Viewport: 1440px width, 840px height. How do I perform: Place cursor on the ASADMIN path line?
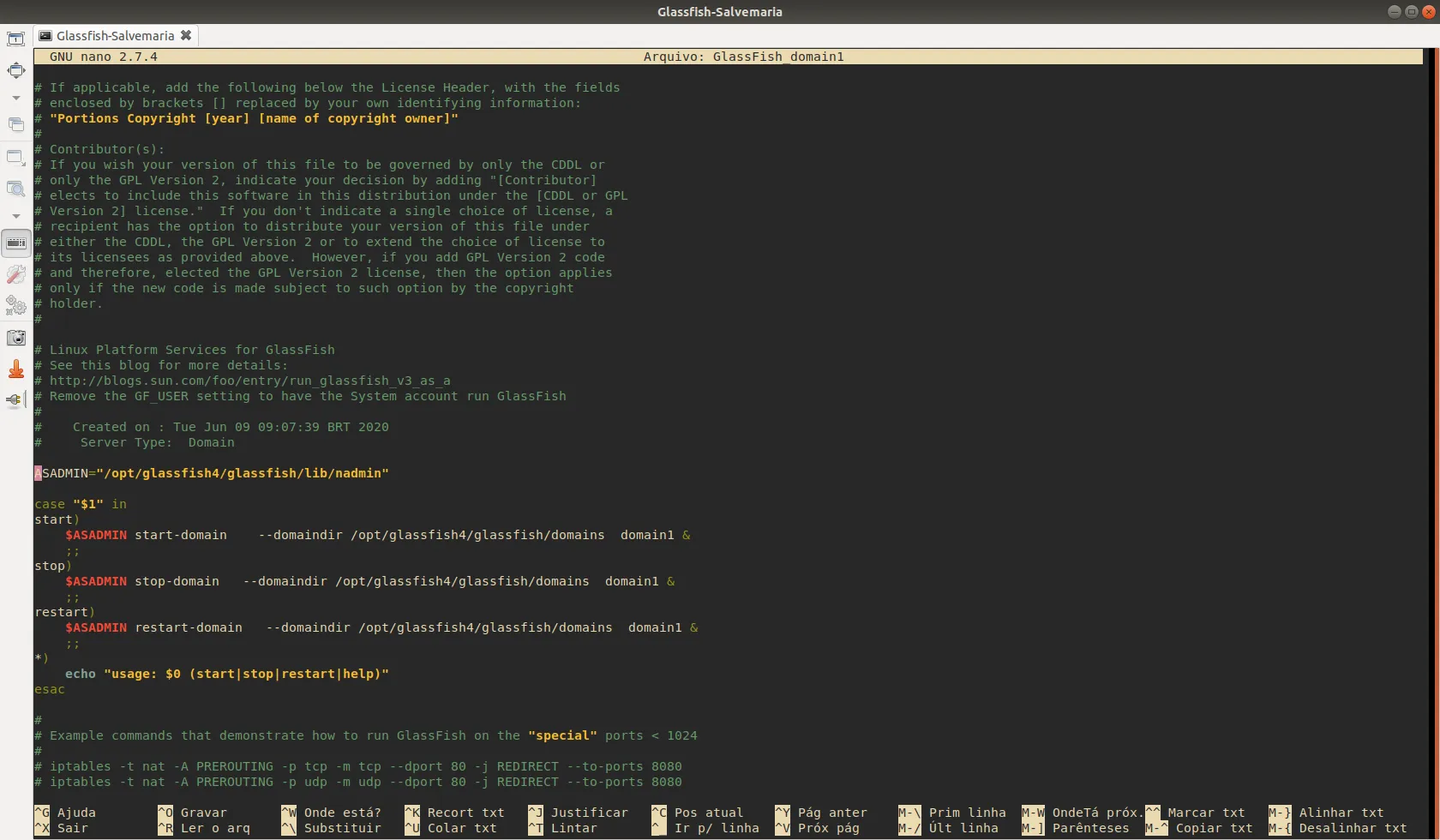214,473
